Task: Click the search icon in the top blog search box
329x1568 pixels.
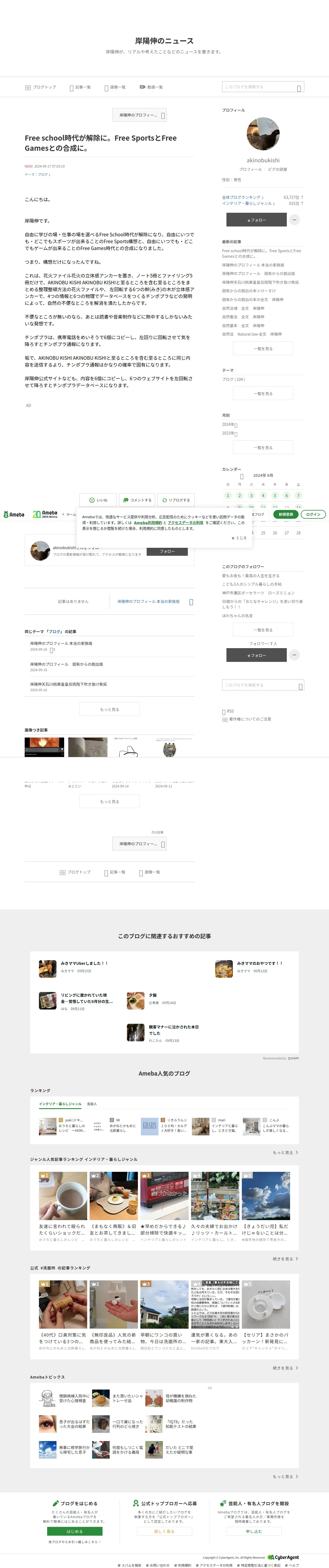Action: [299, 88]
